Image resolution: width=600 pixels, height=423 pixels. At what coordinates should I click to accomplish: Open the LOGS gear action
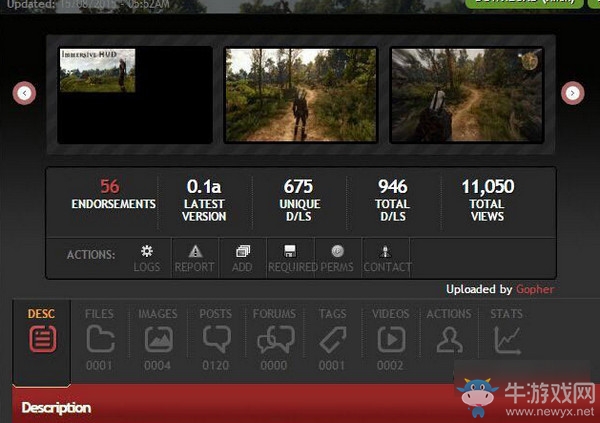pos(147,258)
